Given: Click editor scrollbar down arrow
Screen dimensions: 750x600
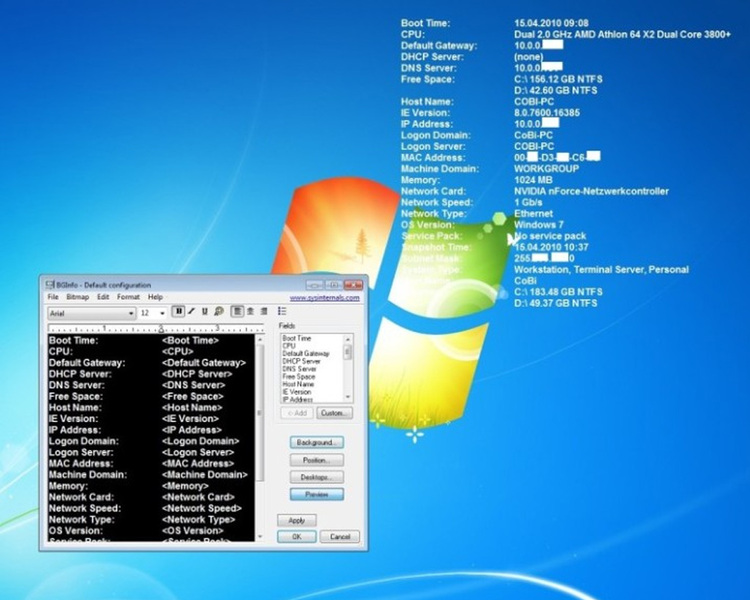Looking at the screenshot, I should point(260,537).
